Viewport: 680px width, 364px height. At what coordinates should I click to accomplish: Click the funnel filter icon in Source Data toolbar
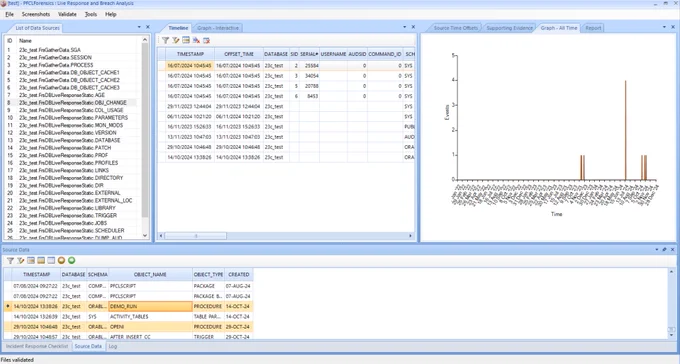[10, 260]
